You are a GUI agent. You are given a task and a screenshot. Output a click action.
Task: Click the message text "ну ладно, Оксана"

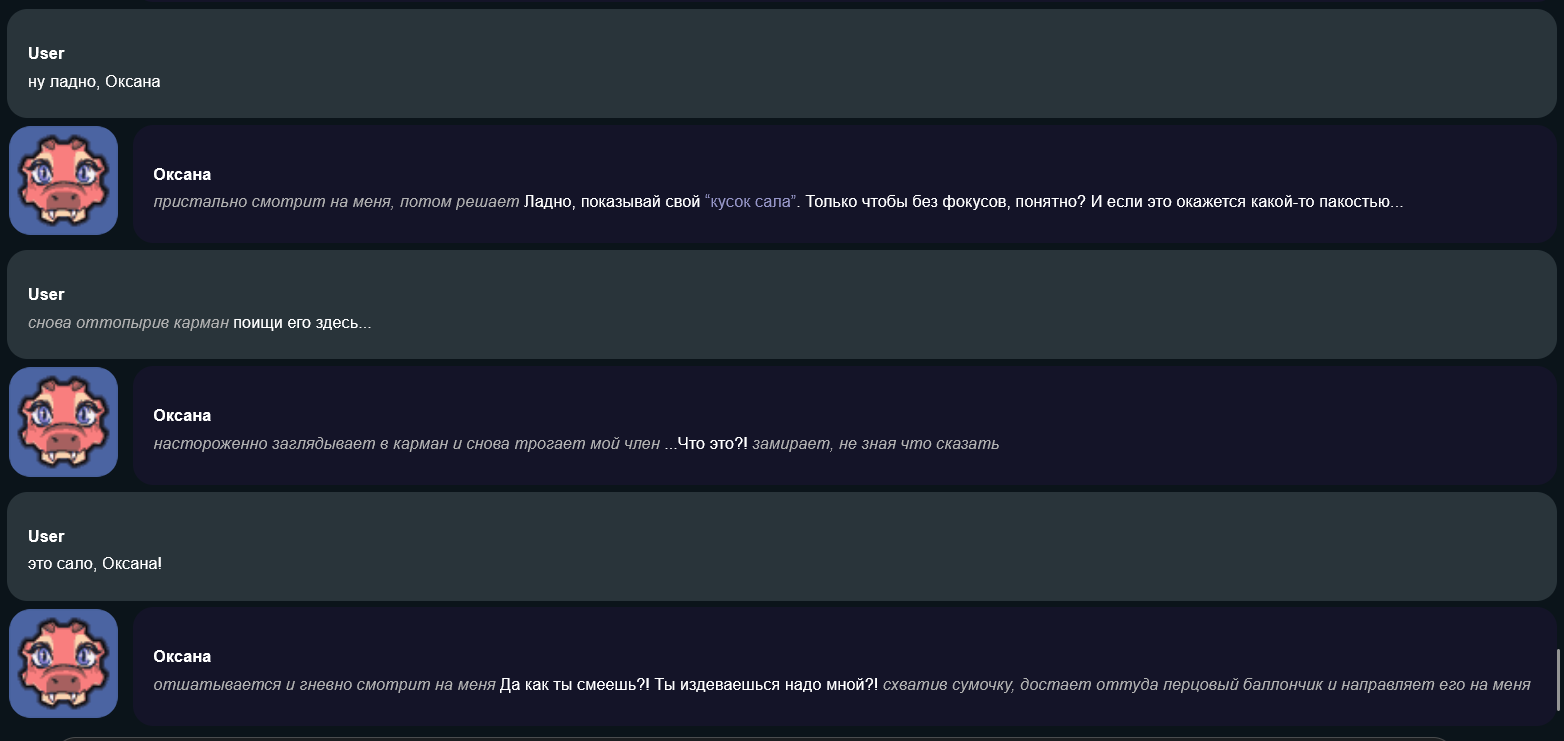coord(94,82)
